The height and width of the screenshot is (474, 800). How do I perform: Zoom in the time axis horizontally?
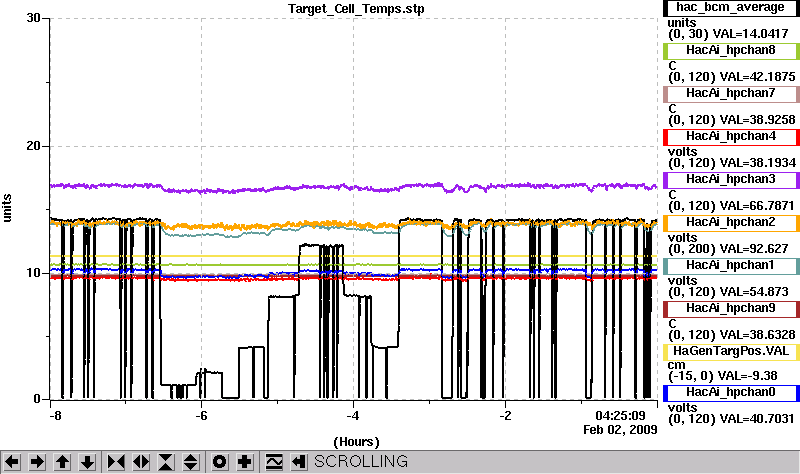click(x=116, y=462)
